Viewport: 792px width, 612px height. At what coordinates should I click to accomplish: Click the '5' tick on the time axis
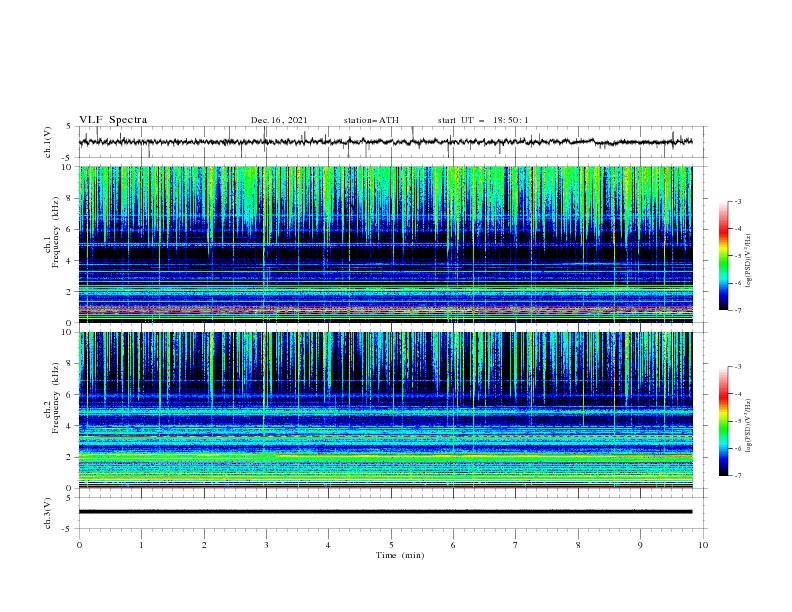pyautogui.click(x=391, y=545)
